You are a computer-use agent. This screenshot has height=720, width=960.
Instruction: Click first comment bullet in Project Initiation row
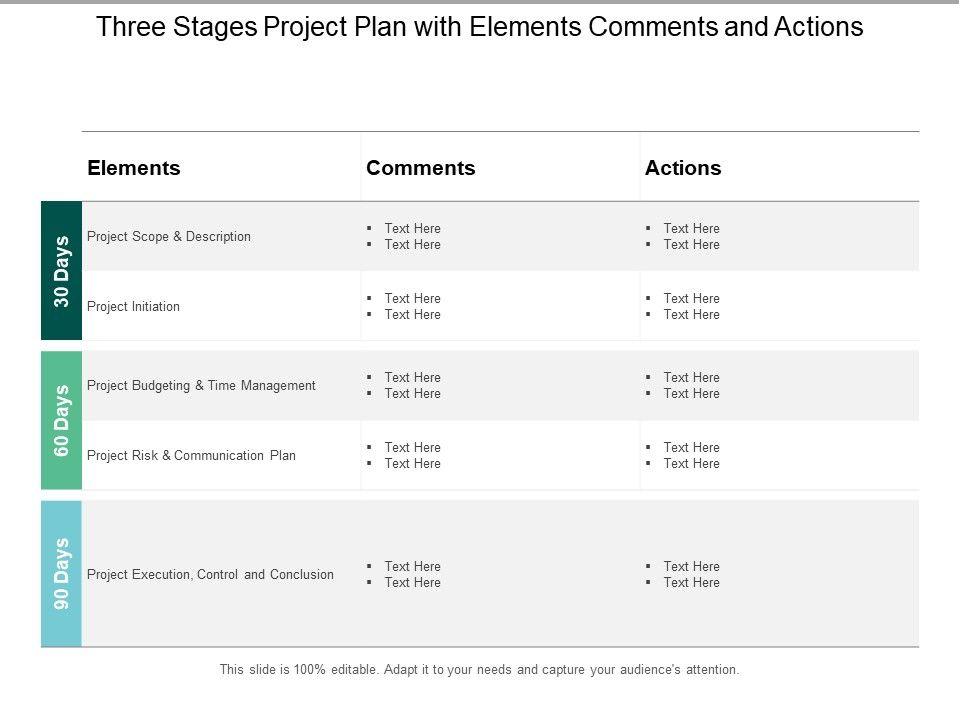412,299
